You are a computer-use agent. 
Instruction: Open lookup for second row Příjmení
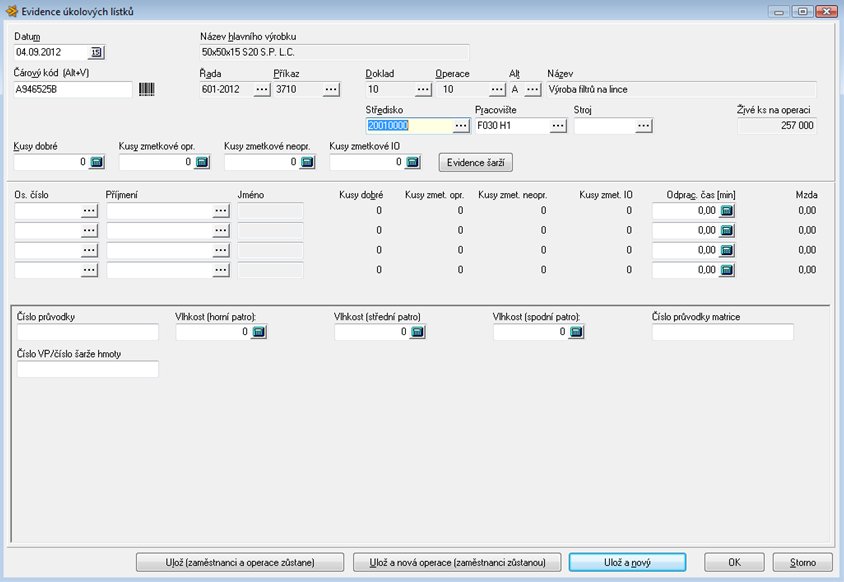[221, 231]
